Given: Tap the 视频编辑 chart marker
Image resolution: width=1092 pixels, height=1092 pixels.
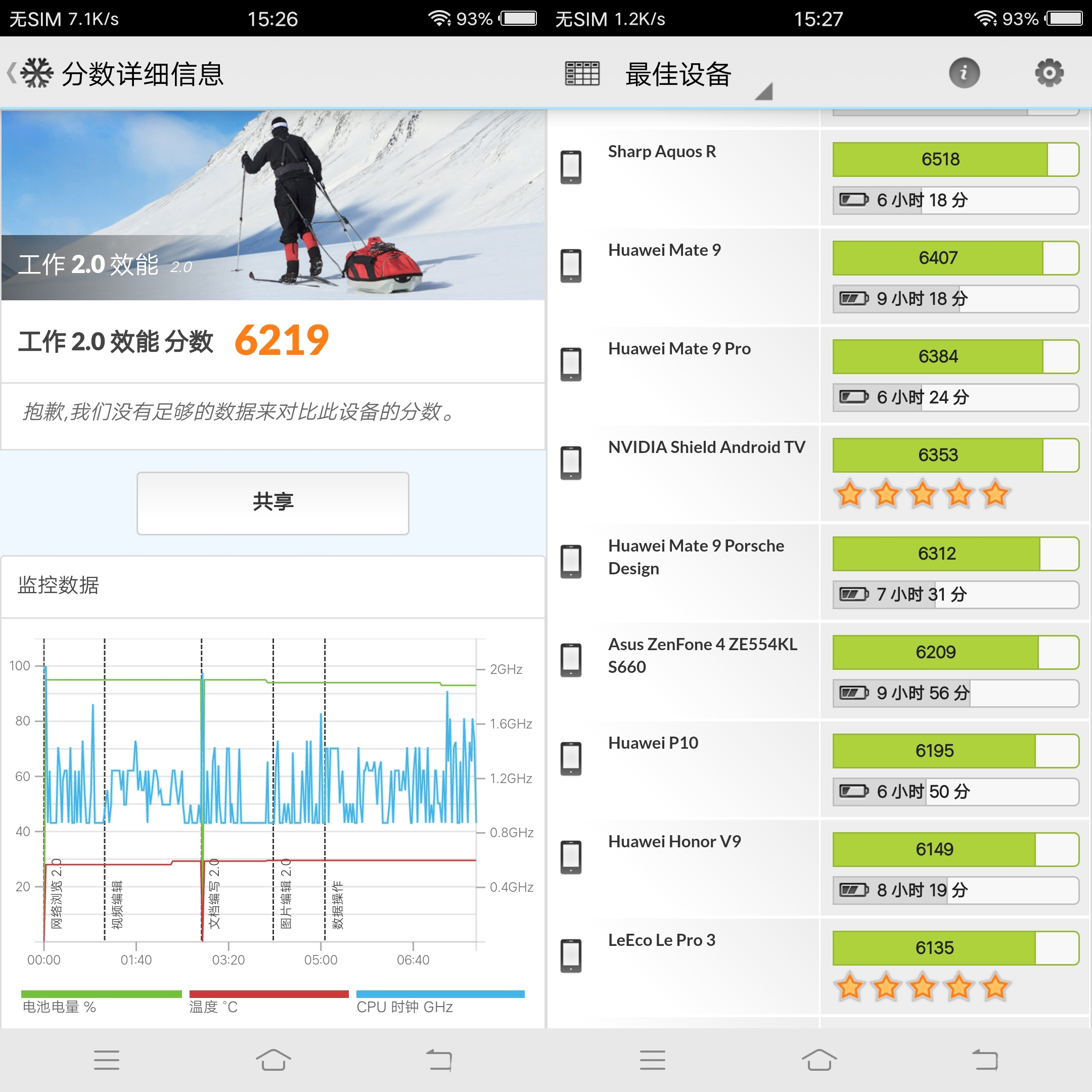Looking at the screenshot, I should [117, 904].
